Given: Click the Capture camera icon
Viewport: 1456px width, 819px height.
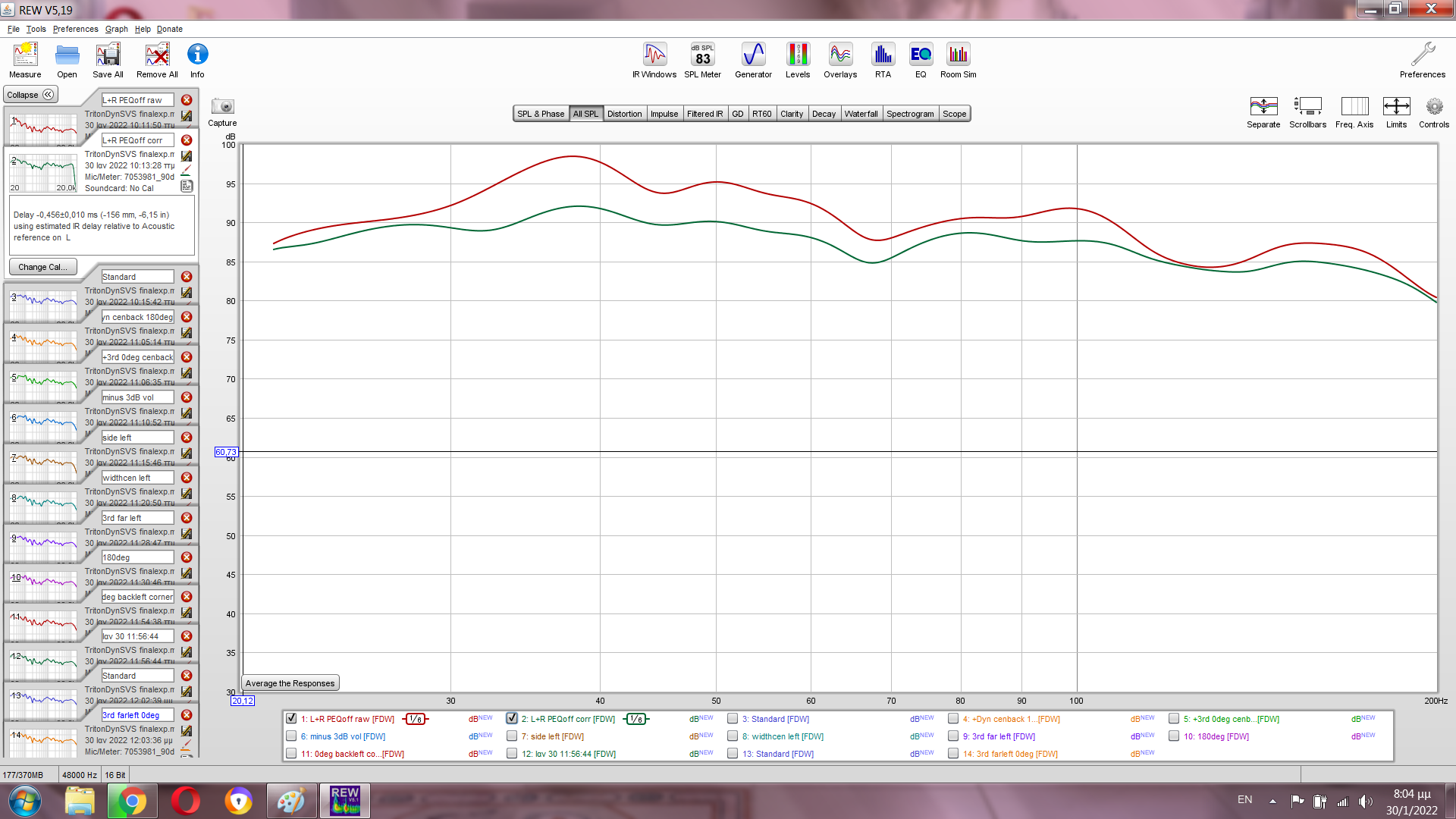Looking at the screenshot, I should 222,107.
